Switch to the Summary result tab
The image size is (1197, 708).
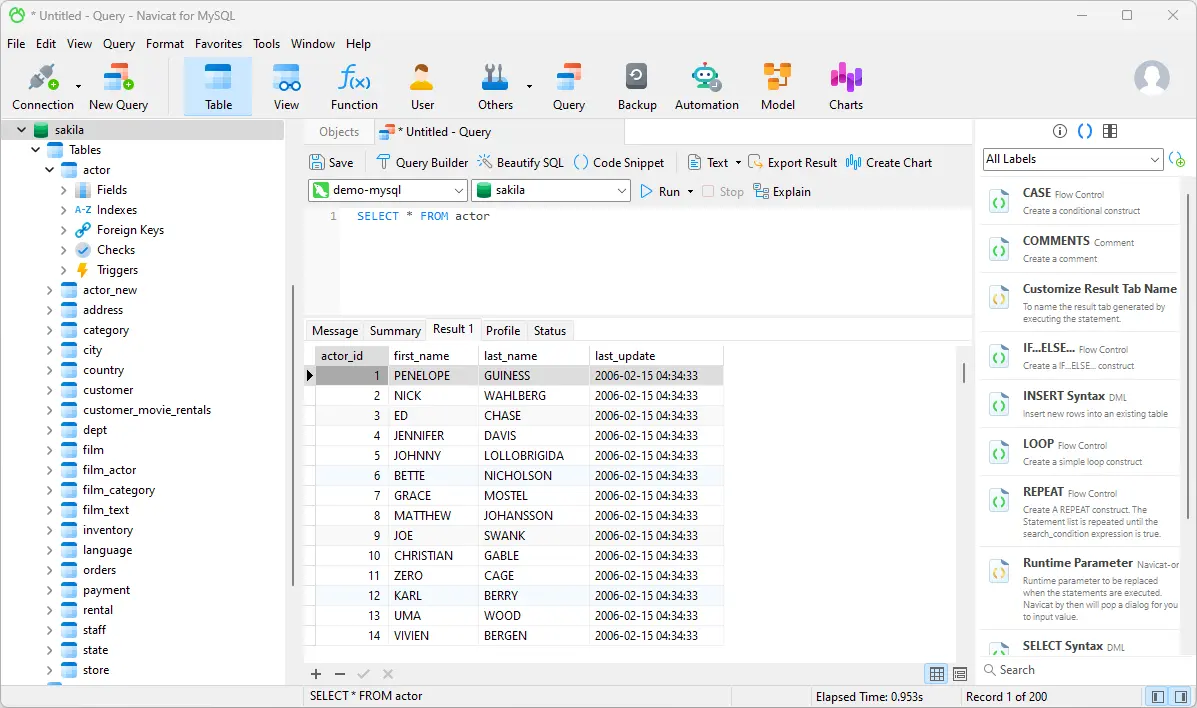pos(395,331)
